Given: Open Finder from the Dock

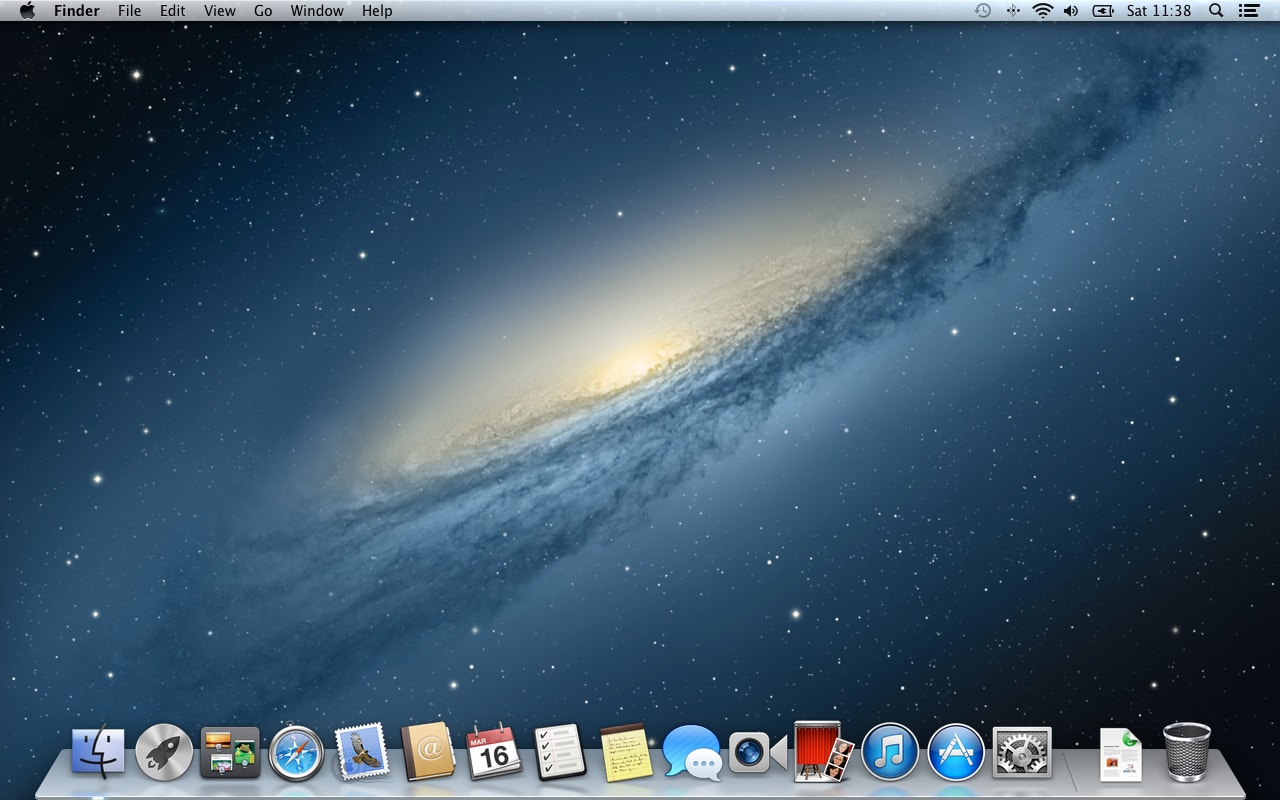Looking at the screenshot, I should (97, 750).
